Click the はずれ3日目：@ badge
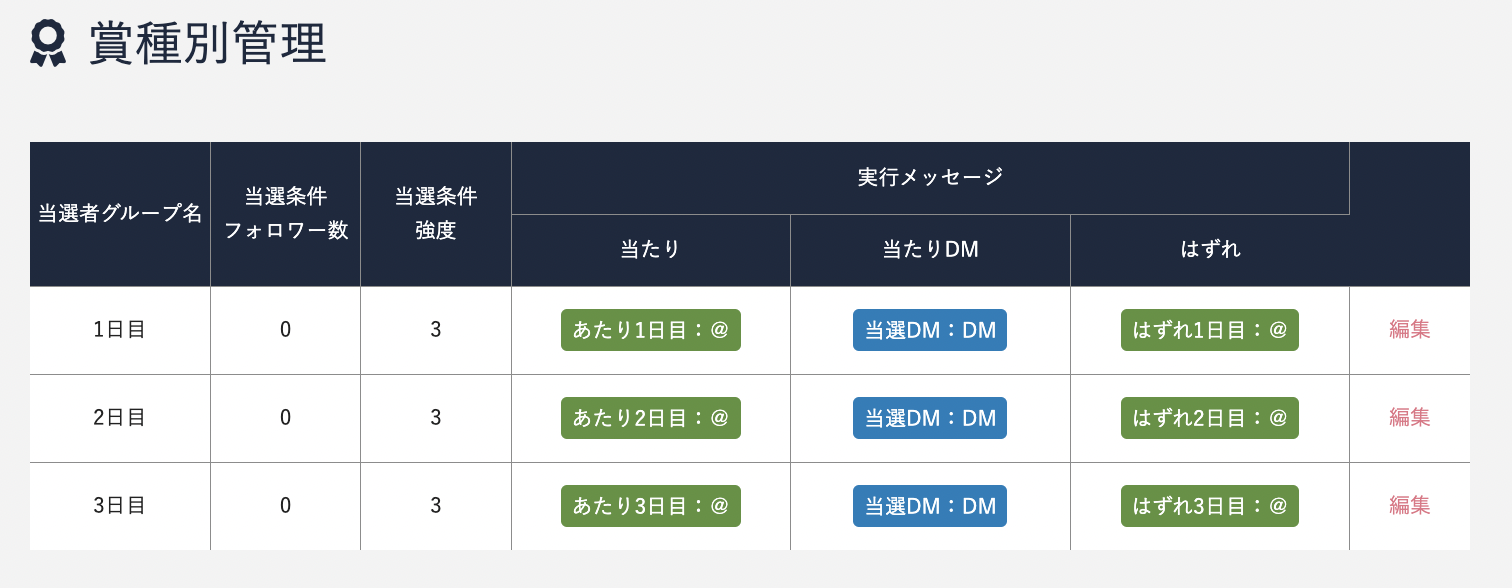Image resolution: width=1512 pixels, height=588 pixels. (x=1210, y=506)
